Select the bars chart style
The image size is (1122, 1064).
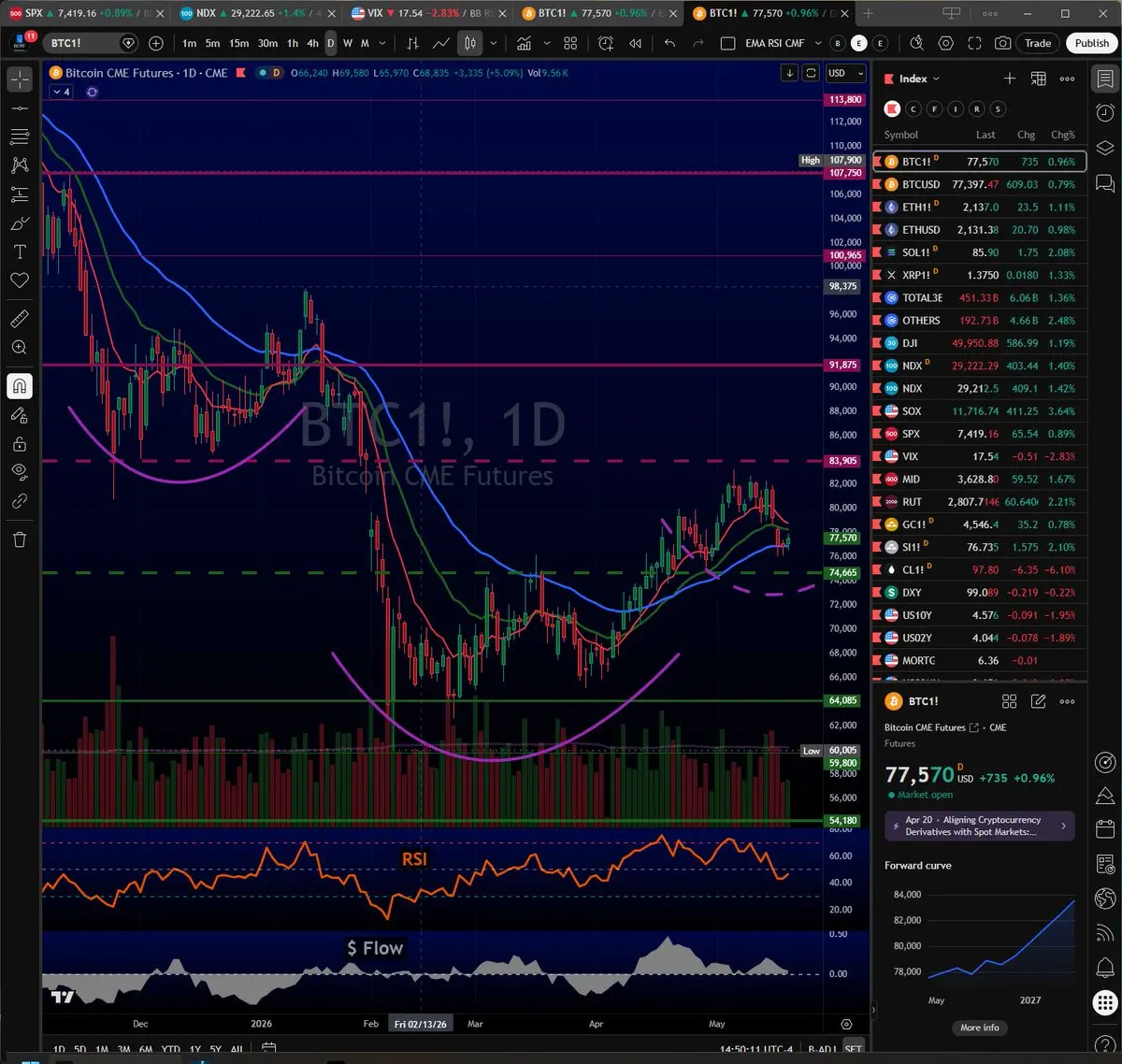[412, 43]
